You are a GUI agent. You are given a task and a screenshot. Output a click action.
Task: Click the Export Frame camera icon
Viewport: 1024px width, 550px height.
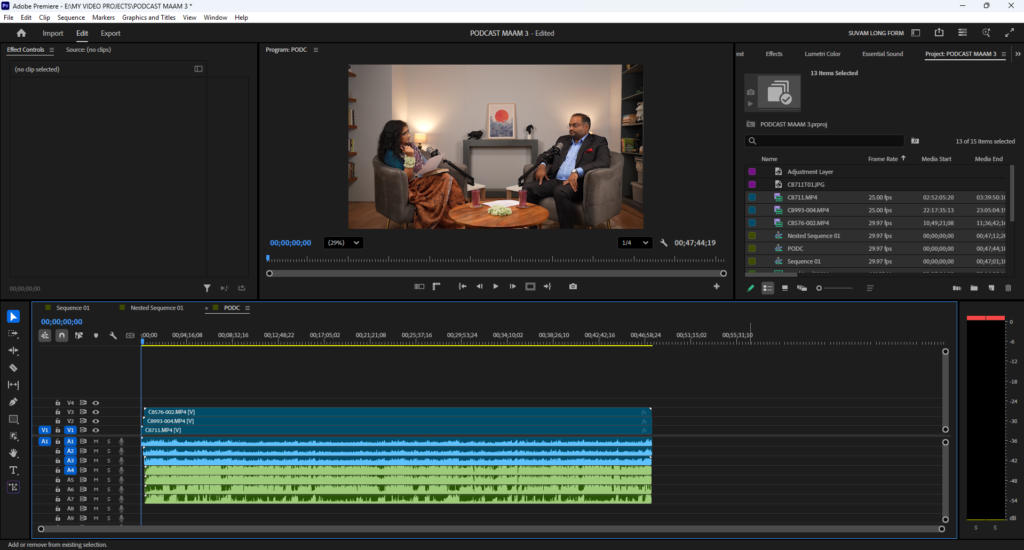pyautogui.click(x=573, y=286)
